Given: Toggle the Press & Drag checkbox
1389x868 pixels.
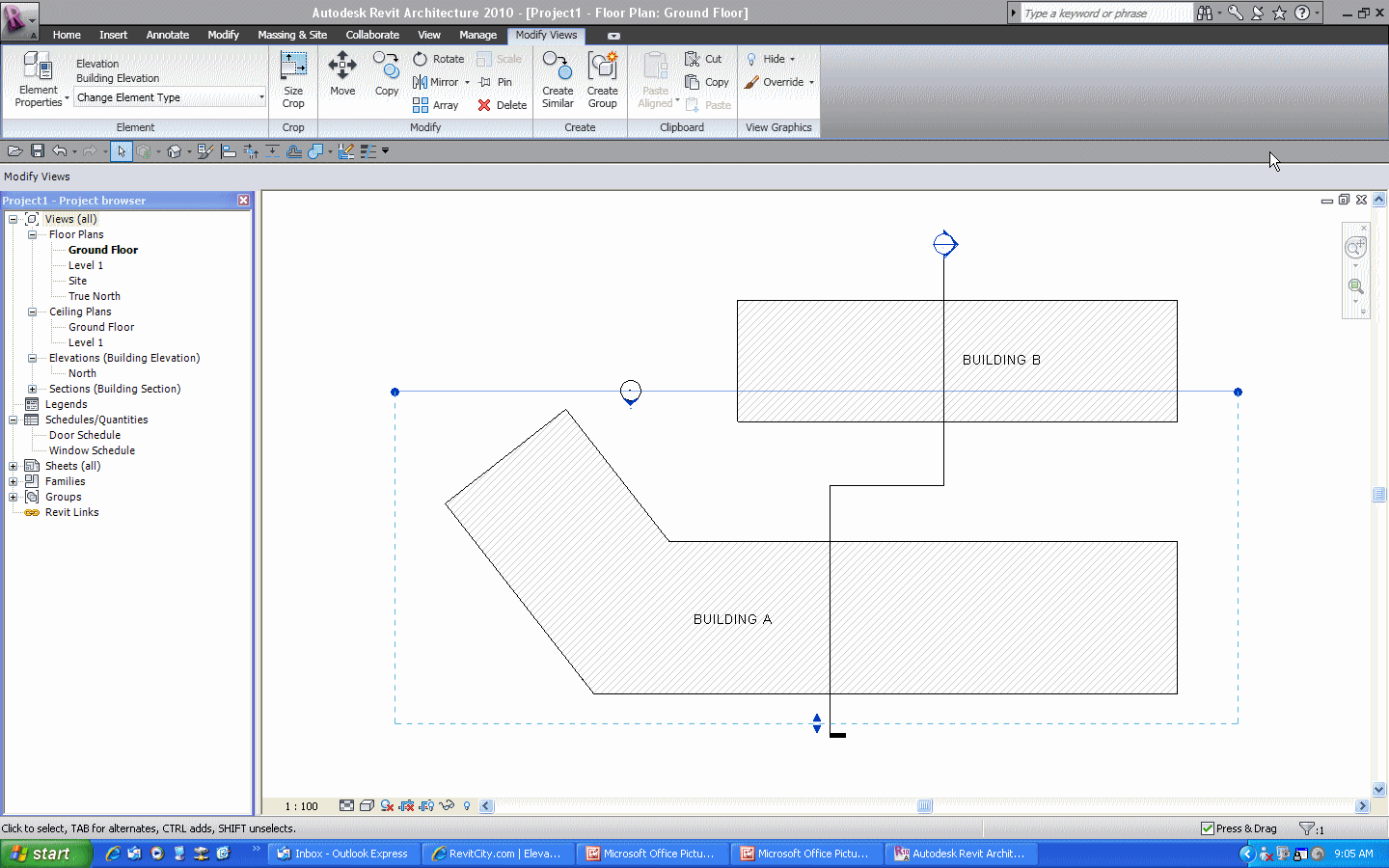Looking at the screenshot, I should click(x=1208, y=828).
